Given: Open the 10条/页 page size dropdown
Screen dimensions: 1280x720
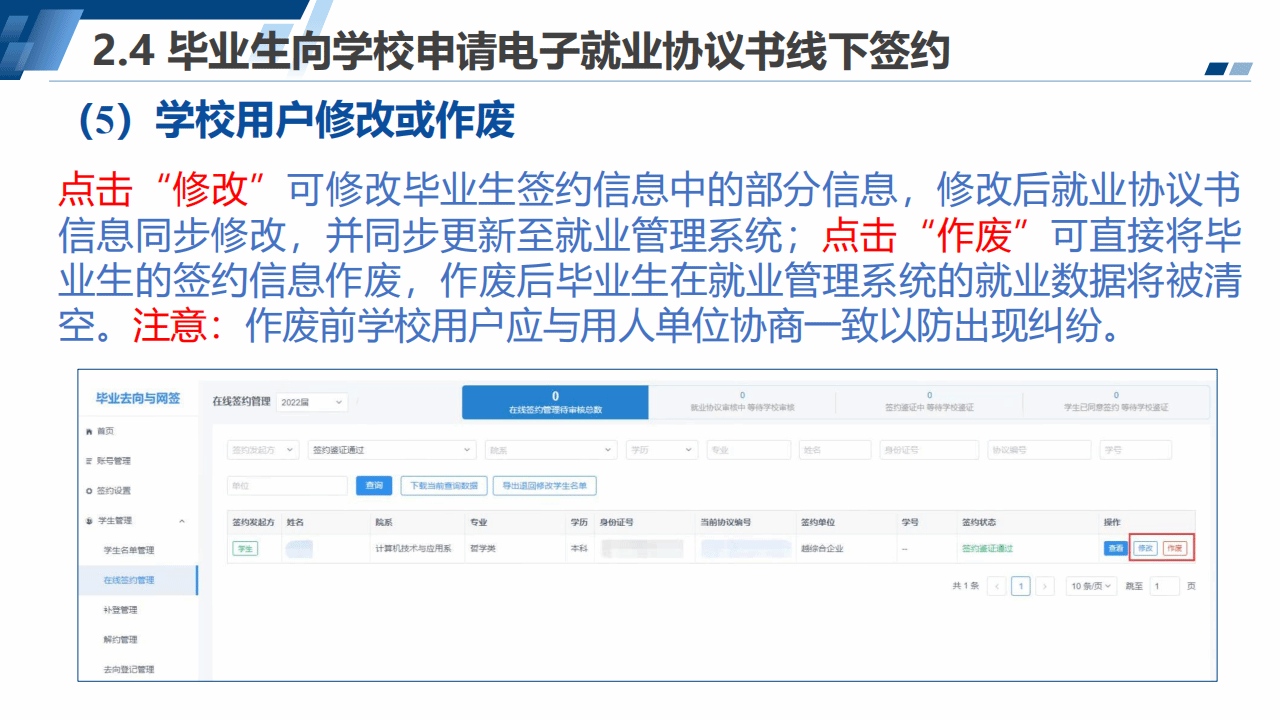Looking at the screenshot, I should (x=1092, y=586).
